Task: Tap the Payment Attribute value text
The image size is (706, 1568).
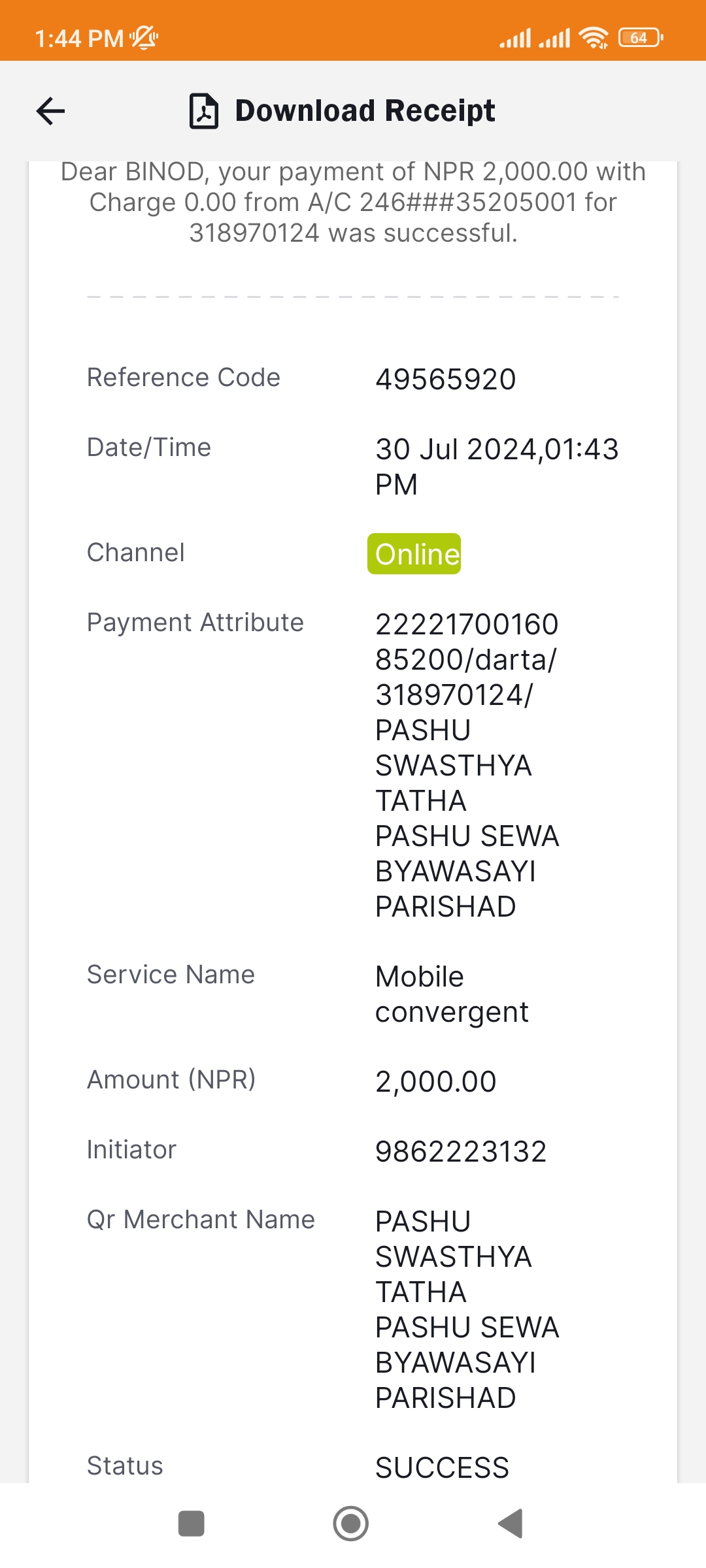Action: 467,766
